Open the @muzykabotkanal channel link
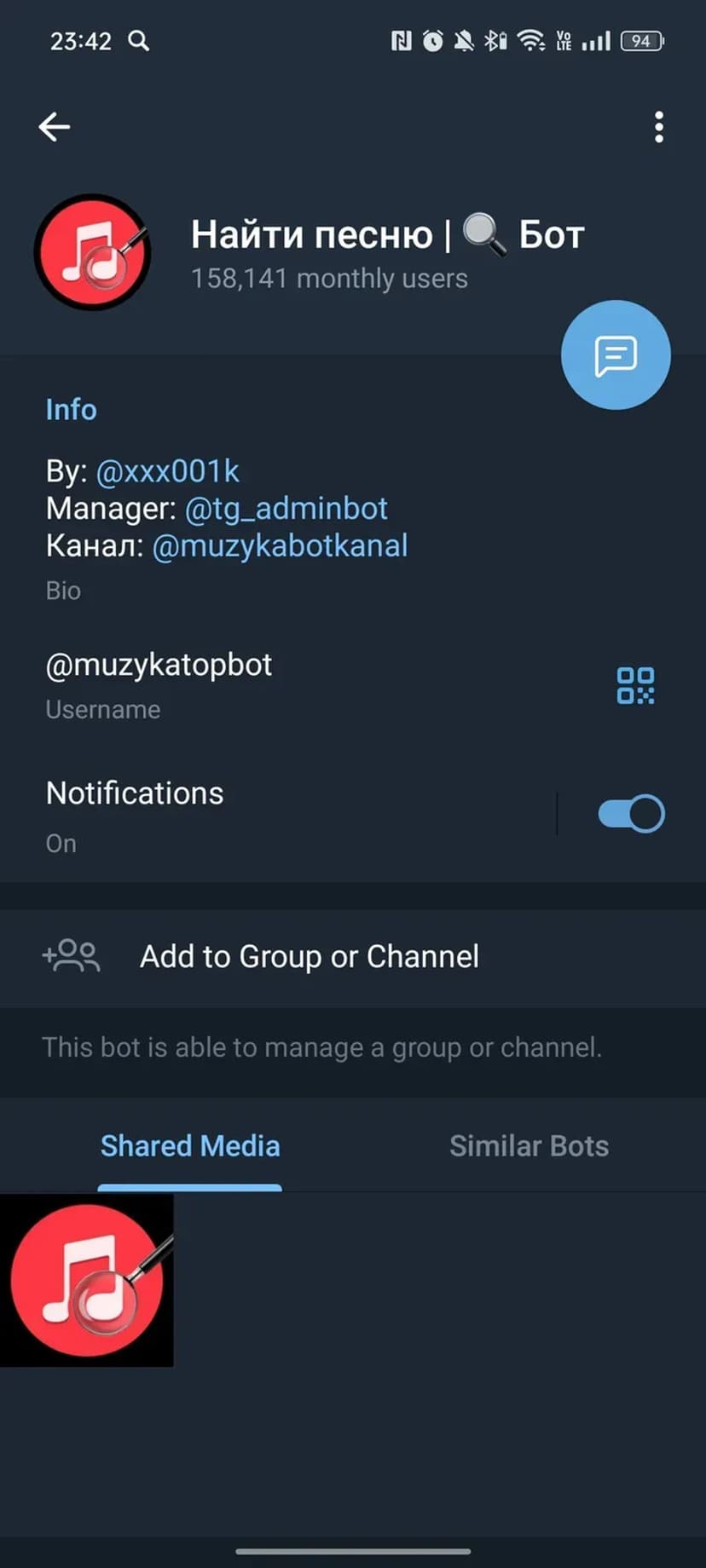The width and height of the screenshot is (706, 1568). (x=280, y=545)
